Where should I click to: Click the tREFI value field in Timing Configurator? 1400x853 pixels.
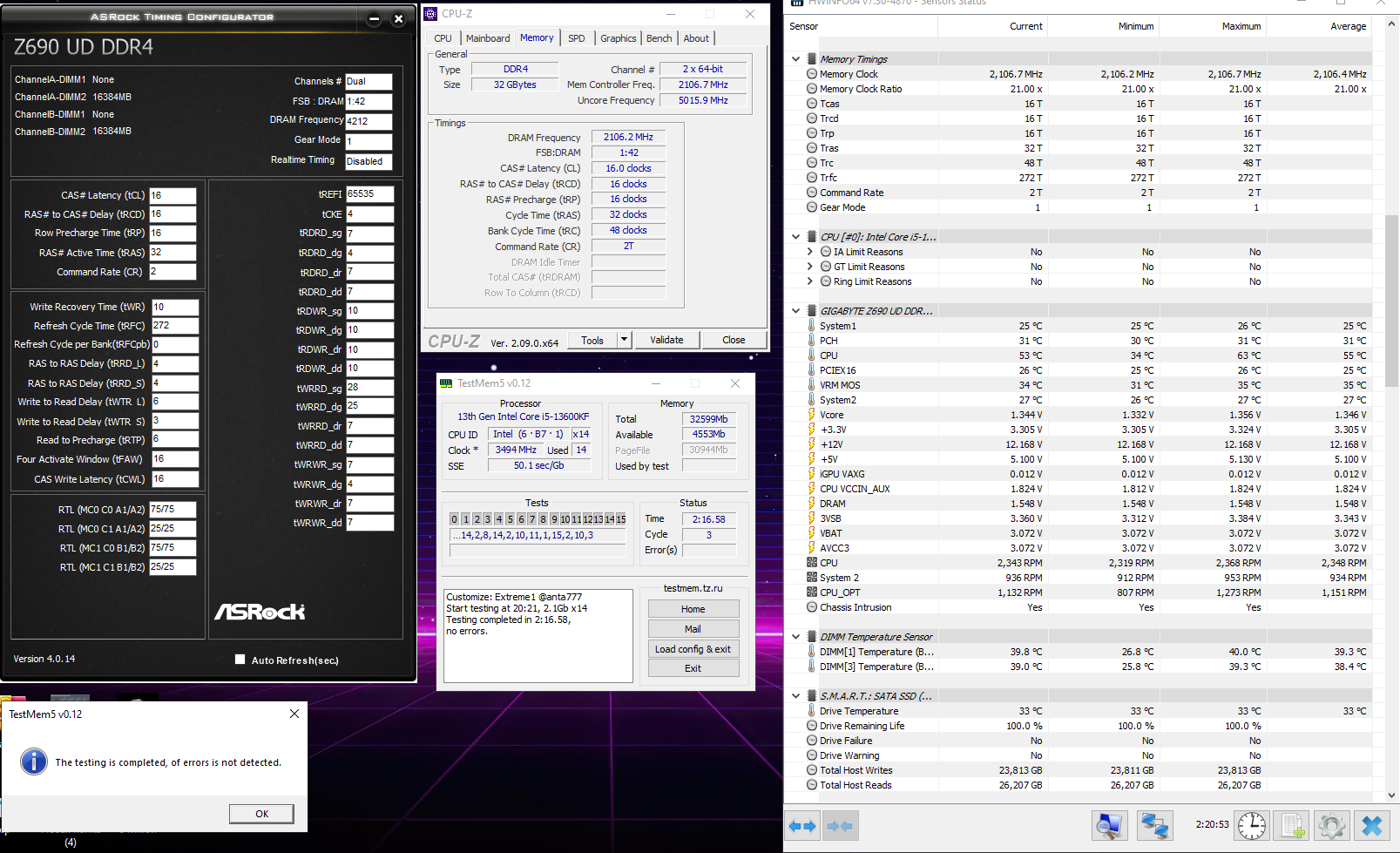[x=369, y=194]
